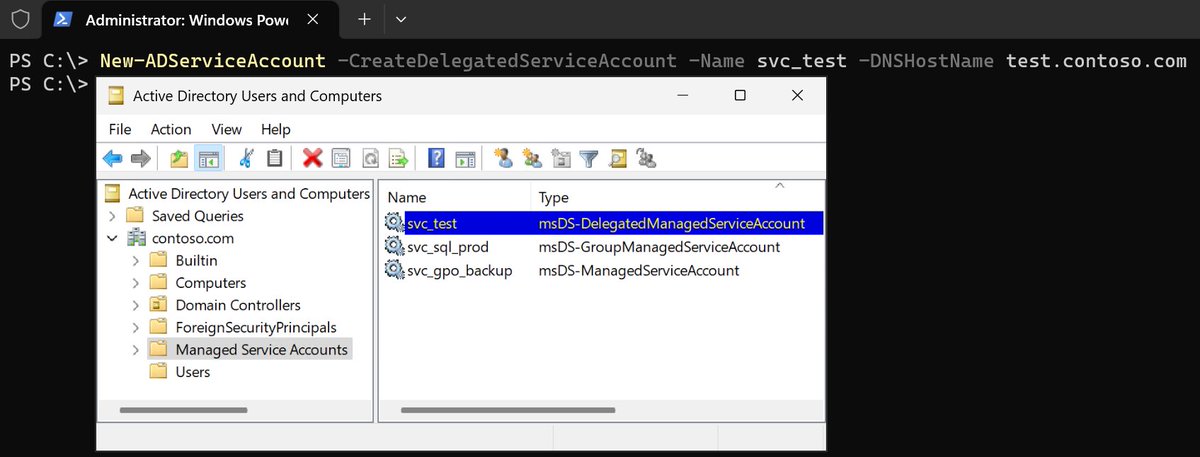Maximize the Active Directory Users and Computers window
This screenshot has height=457, width=1200.
click(x=740, y=96)
